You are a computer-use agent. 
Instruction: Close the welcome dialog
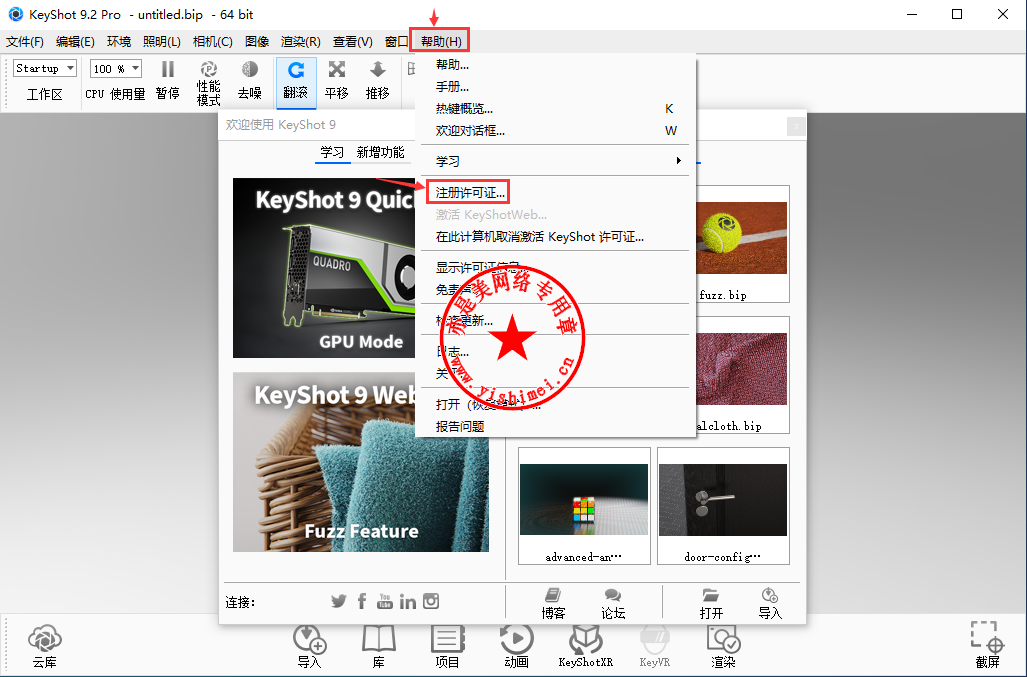(796, 126)
